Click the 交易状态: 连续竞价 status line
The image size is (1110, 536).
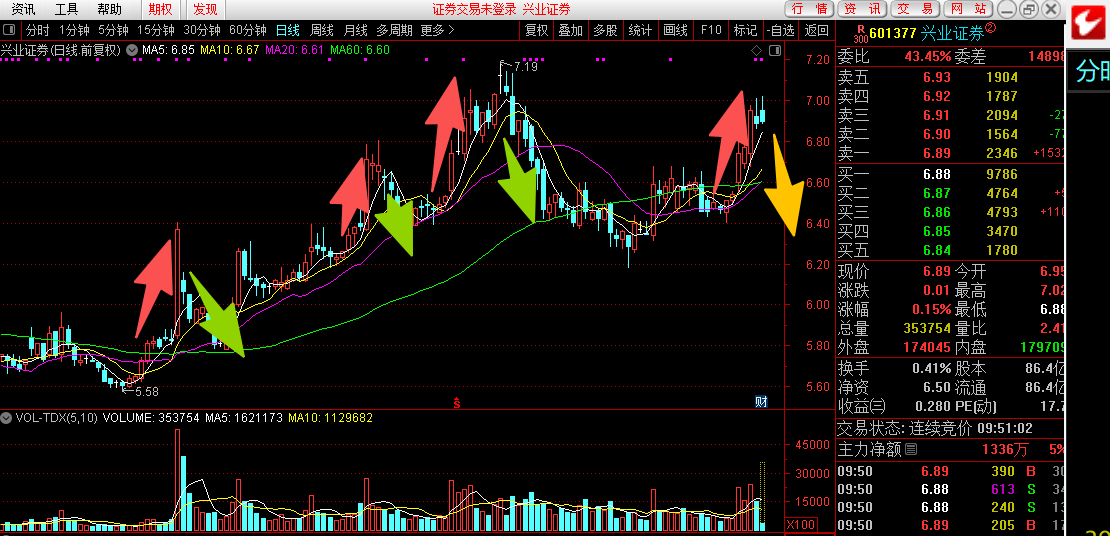click(934, 428)
